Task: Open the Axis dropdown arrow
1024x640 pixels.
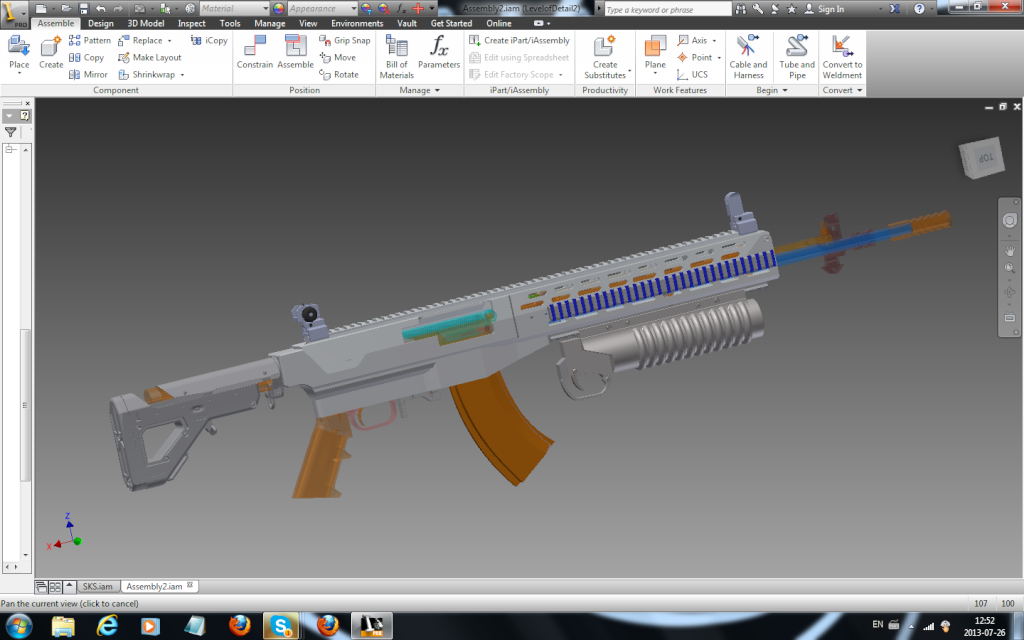Action: click(x=714, y=40)
